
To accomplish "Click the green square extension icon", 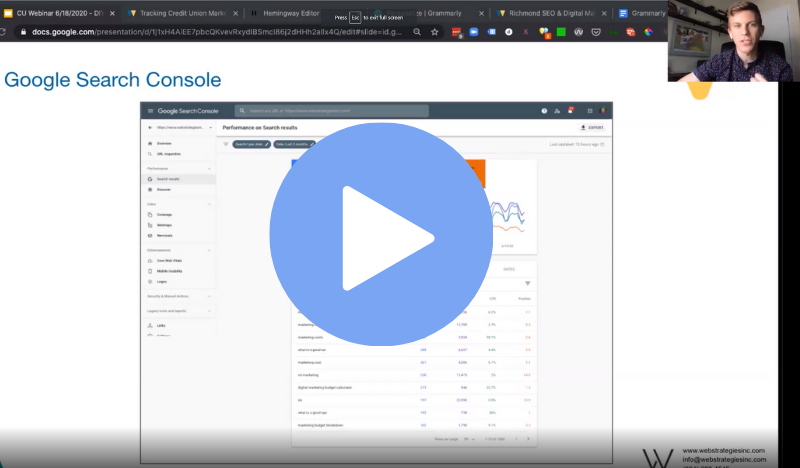I will (561, 32).
